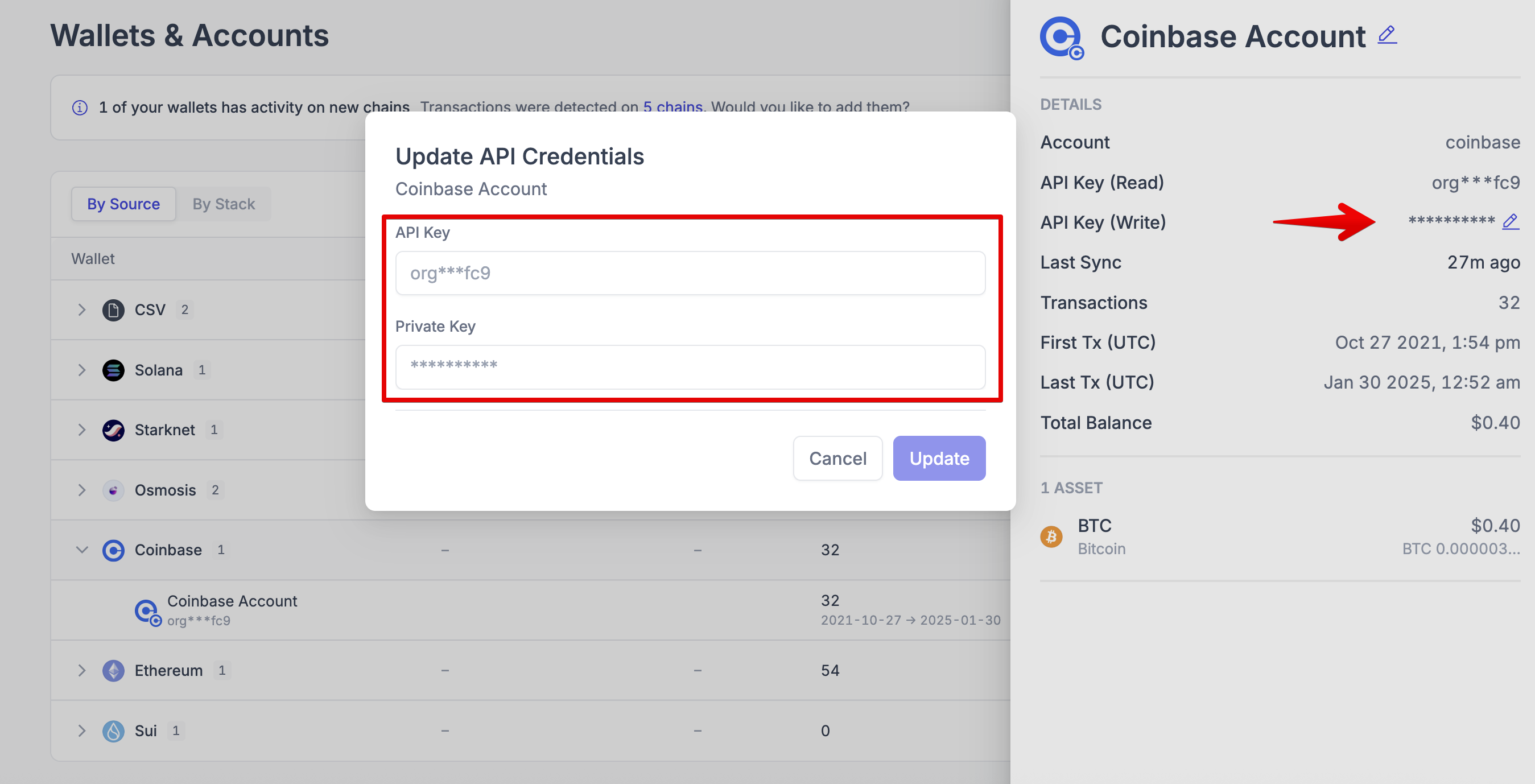The width and height of the screenshot is (1535, 784).
Task: Click the Coinbase logo in the details panel
Action: pos(1061,38)
